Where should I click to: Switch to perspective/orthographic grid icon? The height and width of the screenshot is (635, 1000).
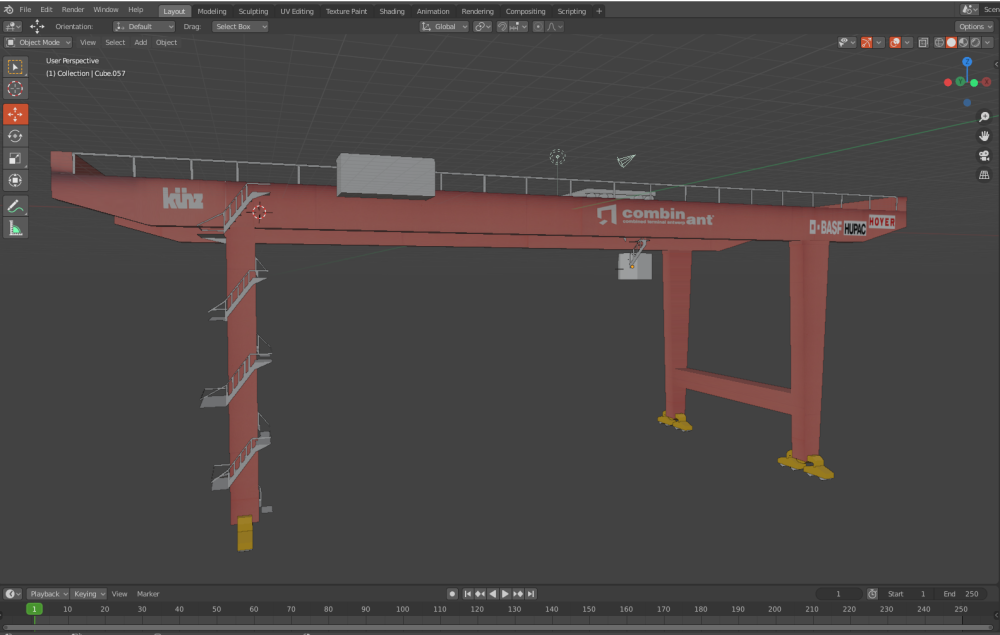click(x=984, y=175)
